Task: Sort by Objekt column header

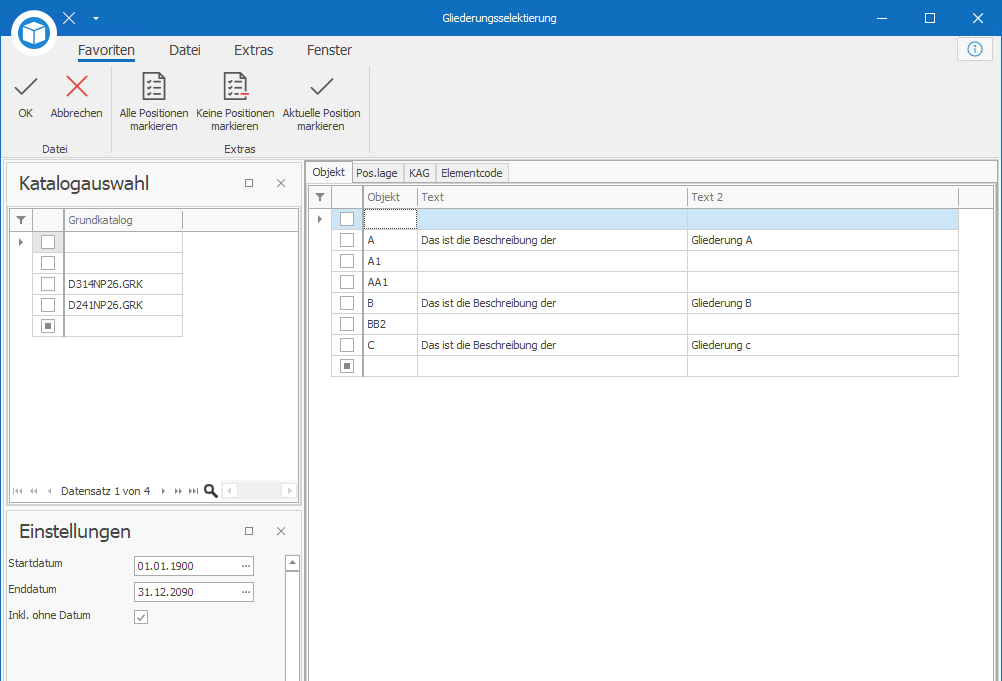Action: pyautogui.click(x=390, y=197)
